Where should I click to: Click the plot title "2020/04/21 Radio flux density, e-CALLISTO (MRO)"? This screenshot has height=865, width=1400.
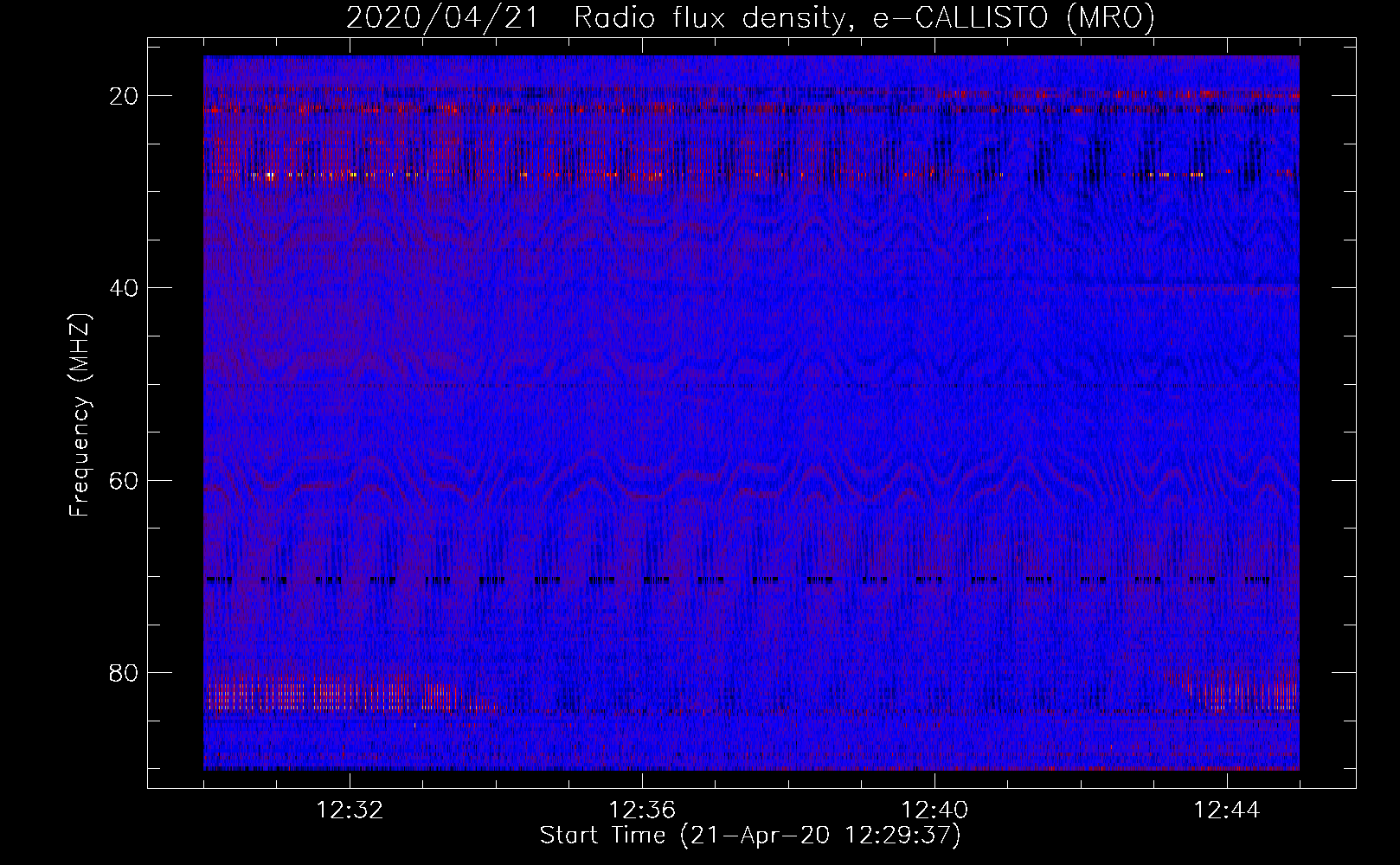[x=750, y=17]
